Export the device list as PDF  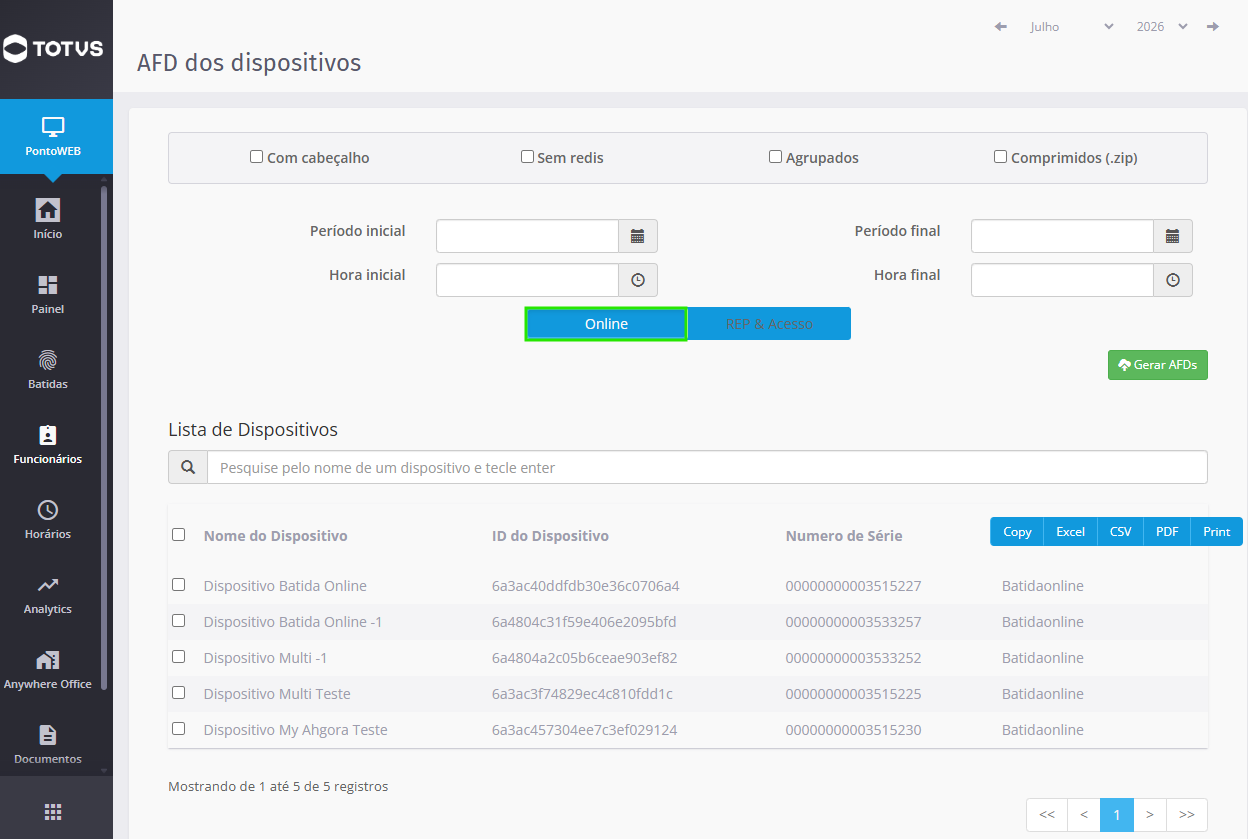[x=1167, y=532]
